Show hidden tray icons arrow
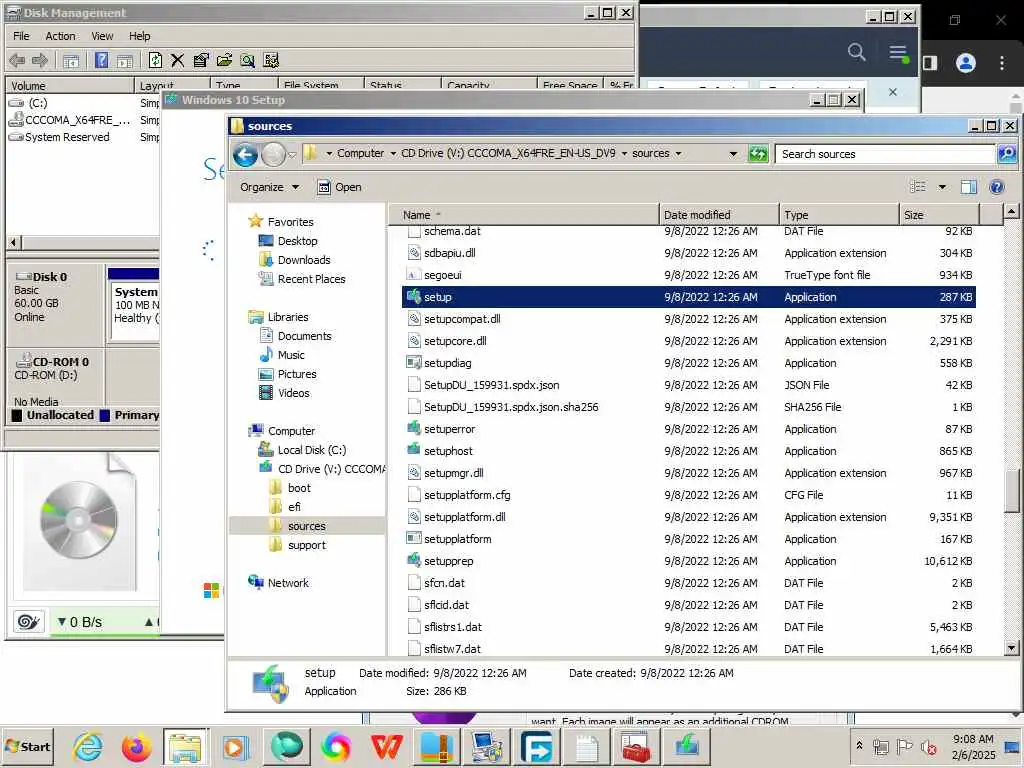This screenshot has height=768, width=1024. pos(859,746)
